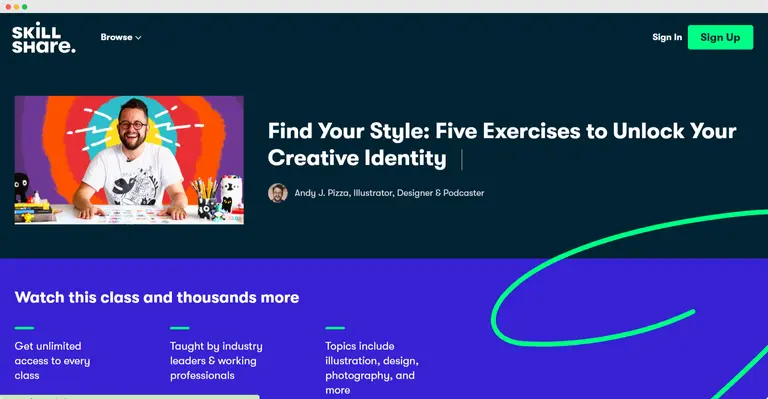Open the Browse dropdown menu
Viewport: 768px width, 399px height.
coord(121,37)
